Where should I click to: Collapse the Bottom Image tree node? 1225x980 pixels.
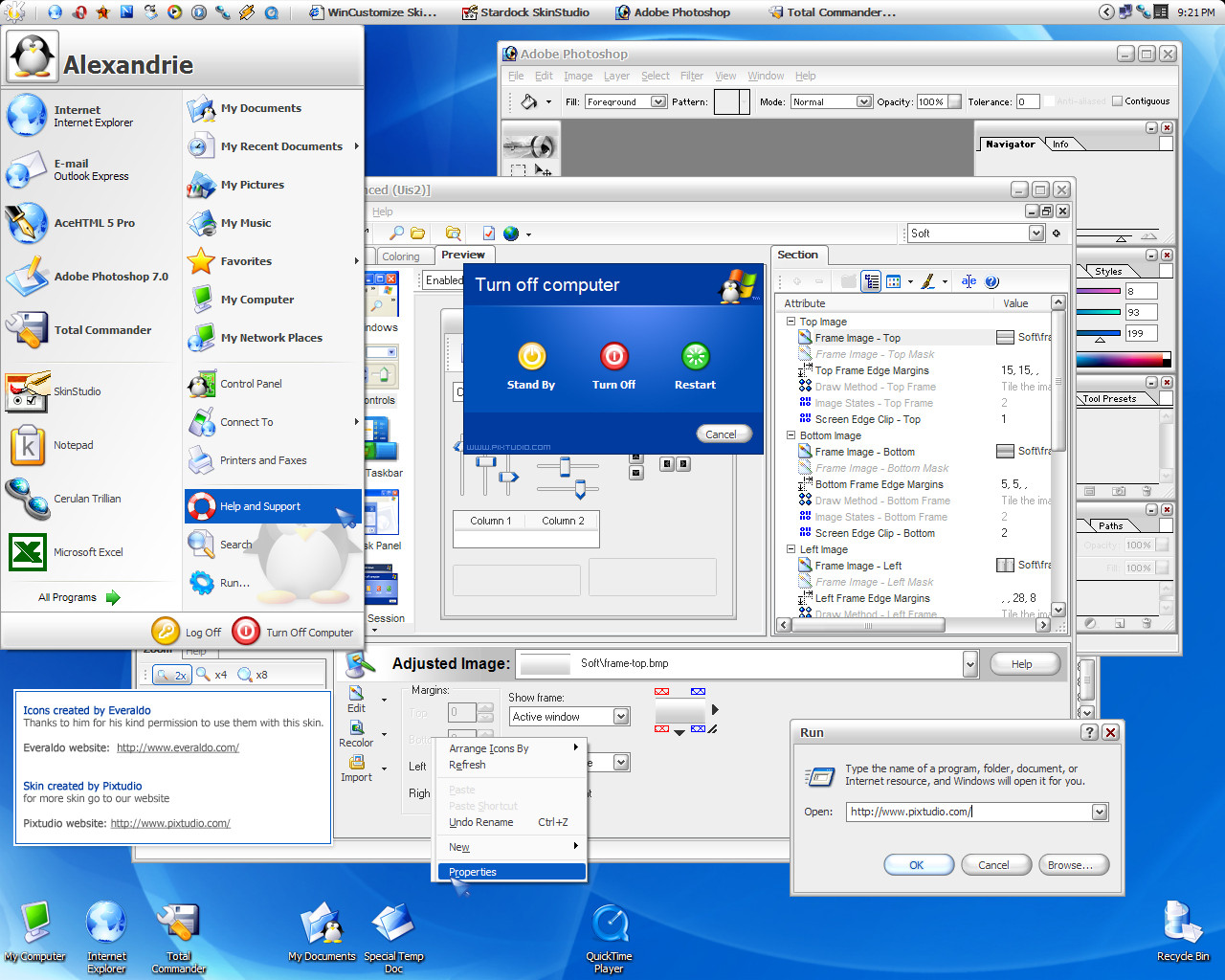click(791, 435)
